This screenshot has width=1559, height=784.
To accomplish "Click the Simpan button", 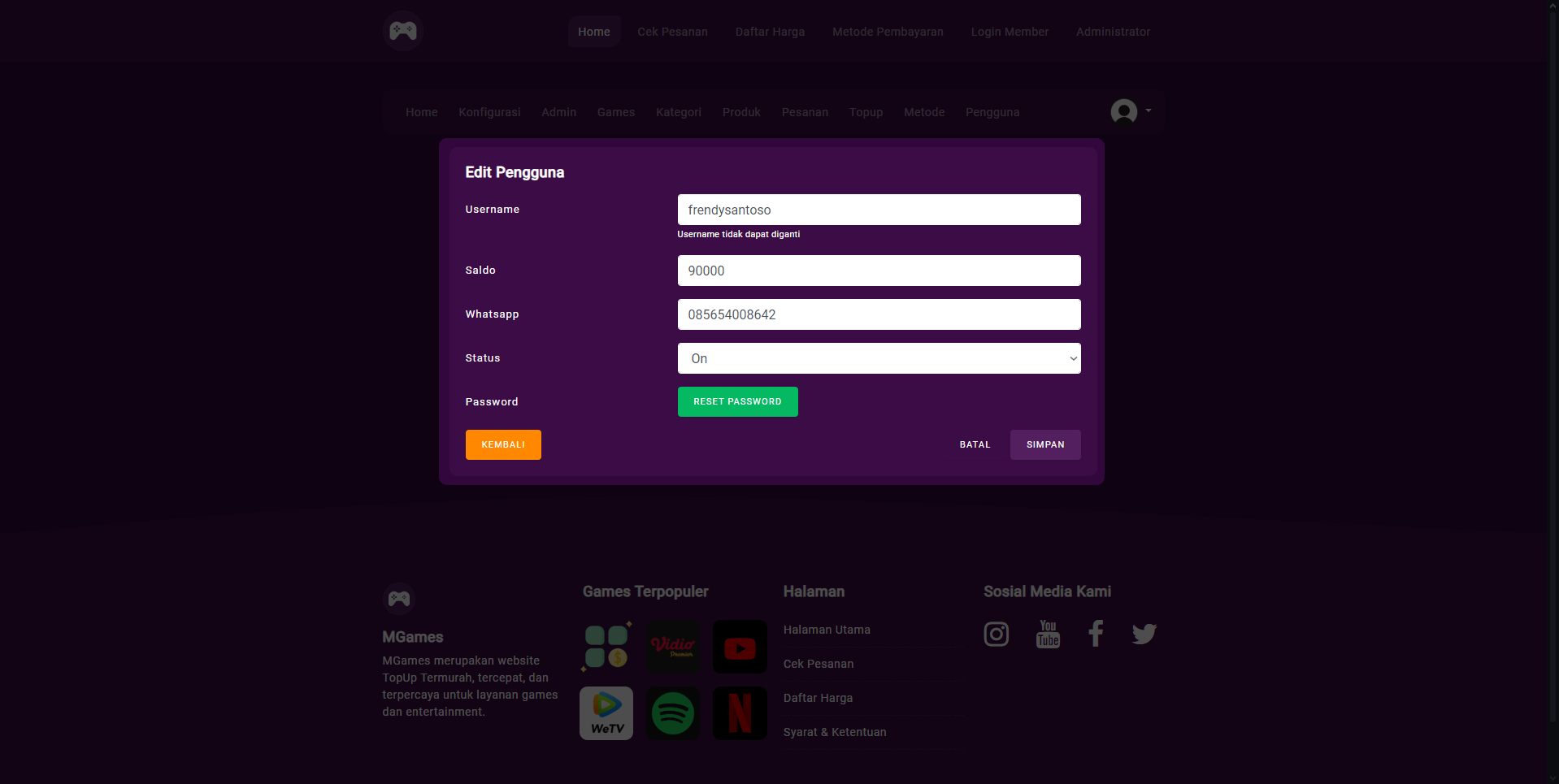I will 1045,444.
